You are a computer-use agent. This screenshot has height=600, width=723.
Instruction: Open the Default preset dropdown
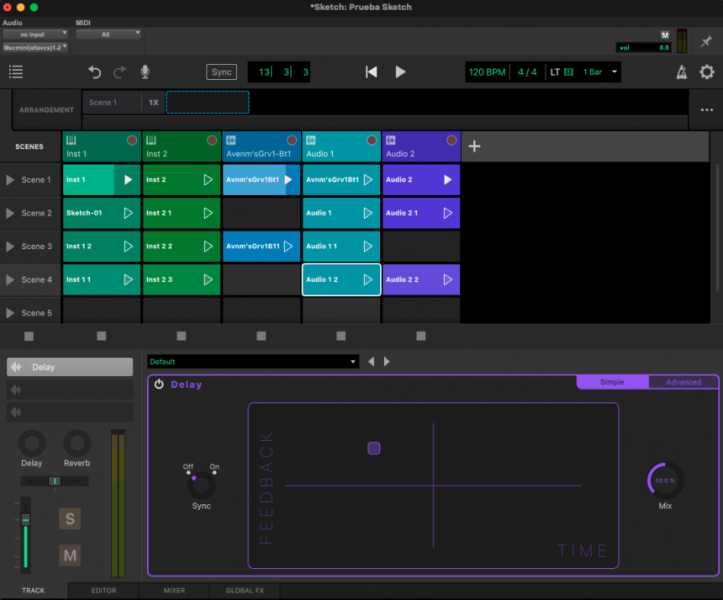(253, 362)
